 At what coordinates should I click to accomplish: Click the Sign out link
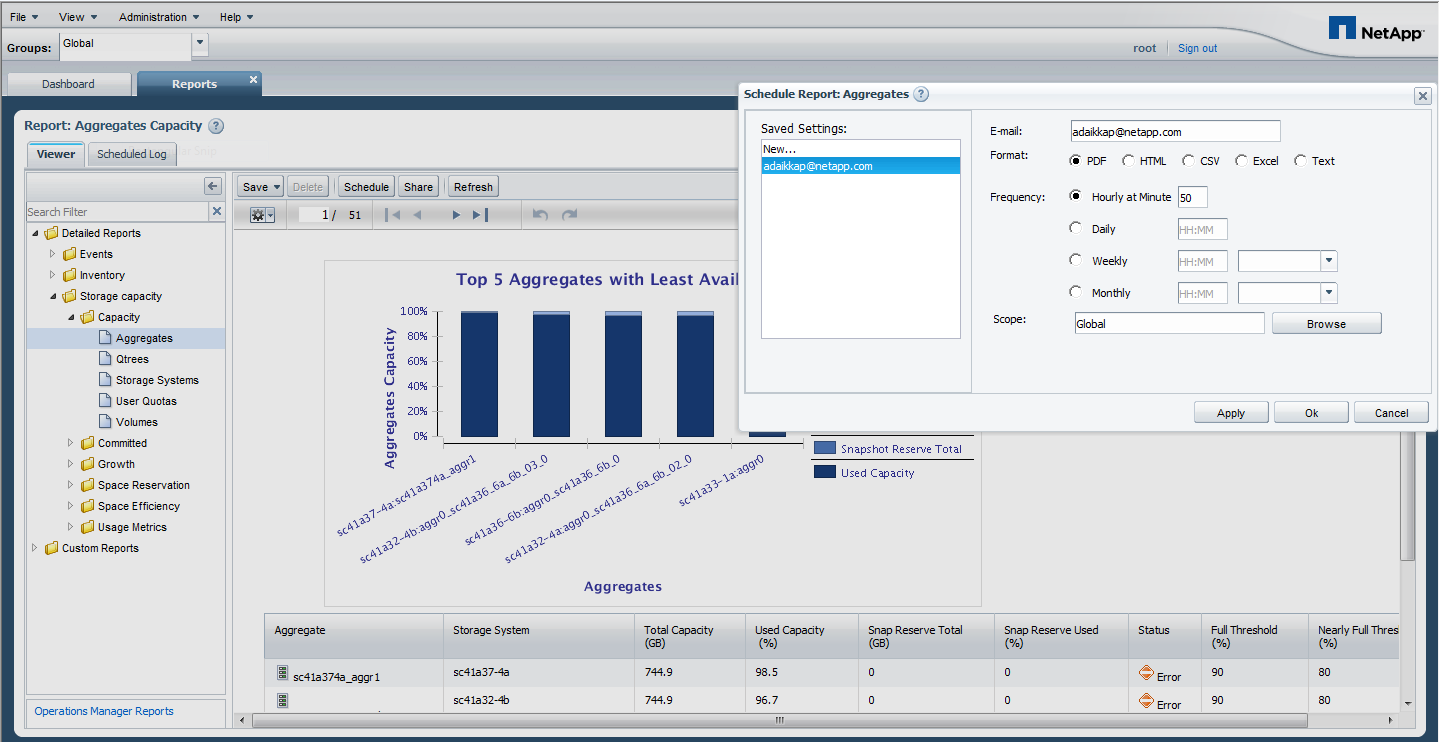click(1197, 48)
